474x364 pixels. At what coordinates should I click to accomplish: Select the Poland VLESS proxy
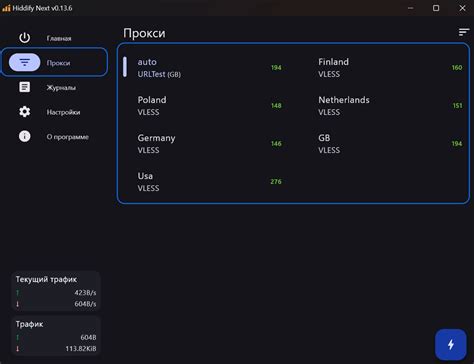tap(203, 106)
